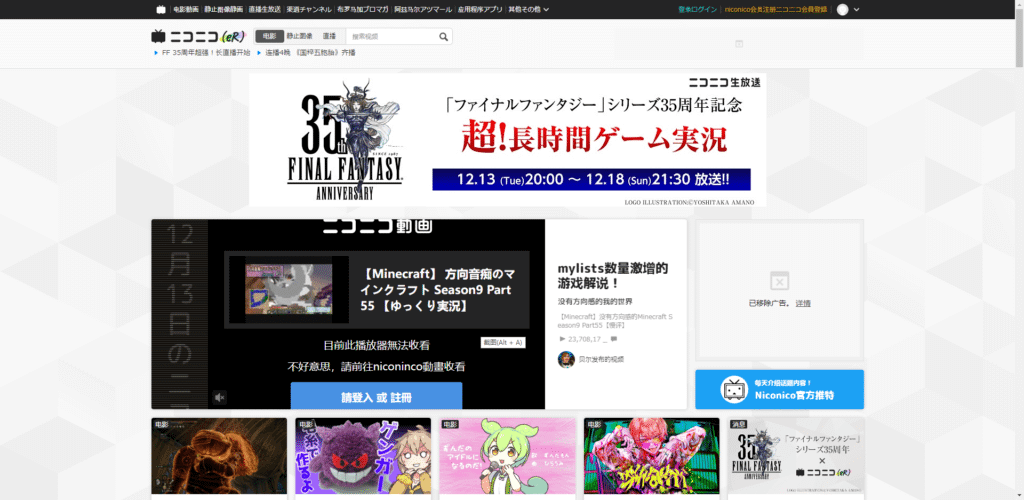Toggle the muted speaker icon in player
Viewport: 1024px width, 500px height.
220,397
